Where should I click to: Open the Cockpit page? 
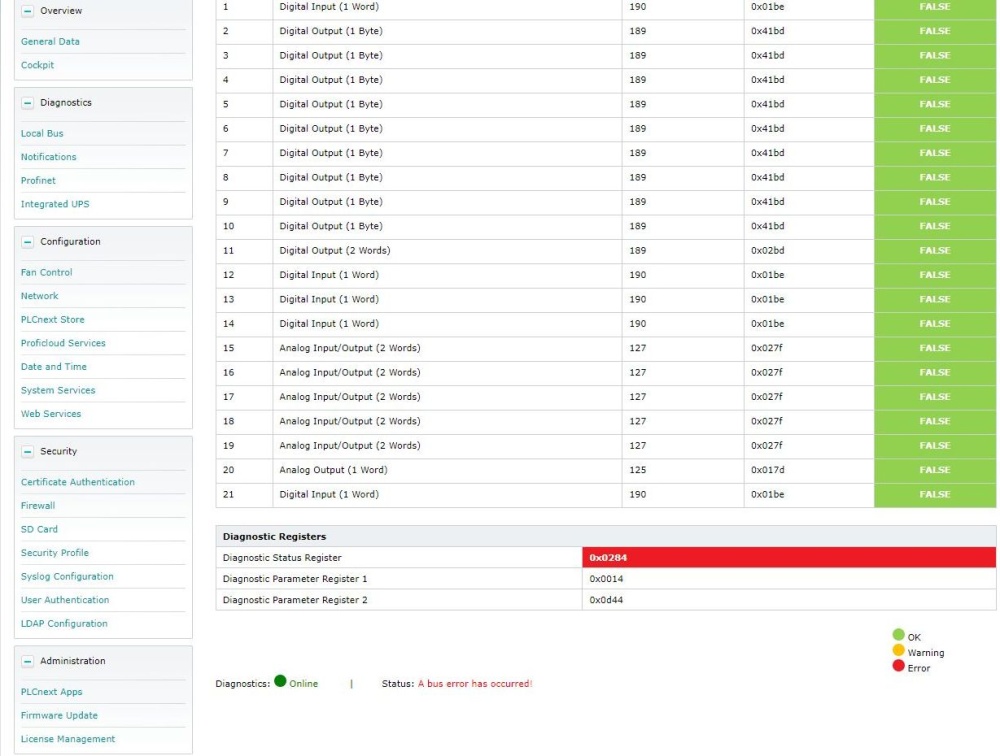(38, 65)
